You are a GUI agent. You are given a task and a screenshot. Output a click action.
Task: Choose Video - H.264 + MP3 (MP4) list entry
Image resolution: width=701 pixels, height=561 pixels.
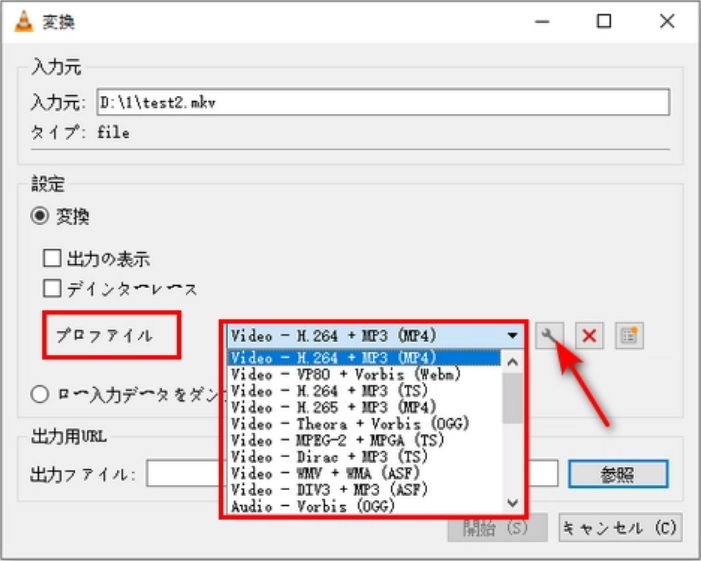pos(364,358)
